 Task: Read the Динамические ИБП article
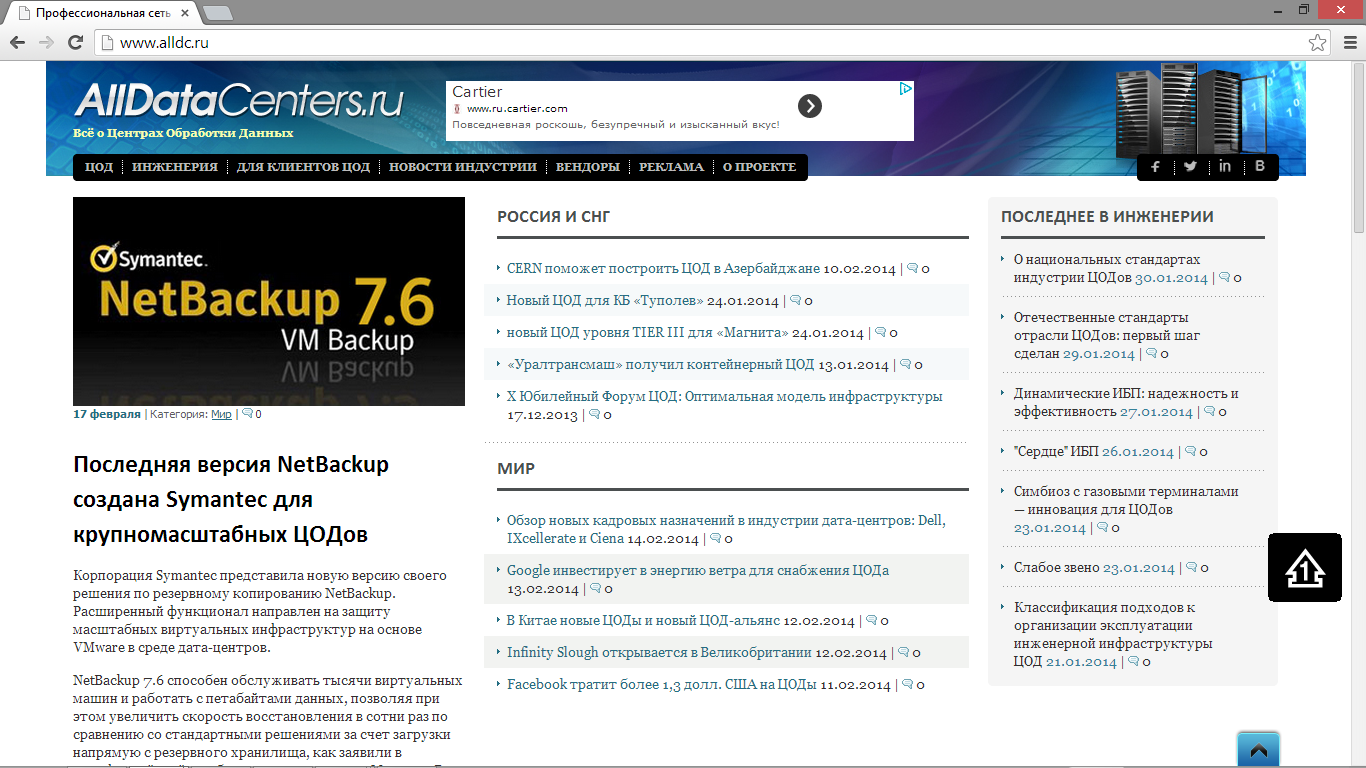[x=1126, y=403]
